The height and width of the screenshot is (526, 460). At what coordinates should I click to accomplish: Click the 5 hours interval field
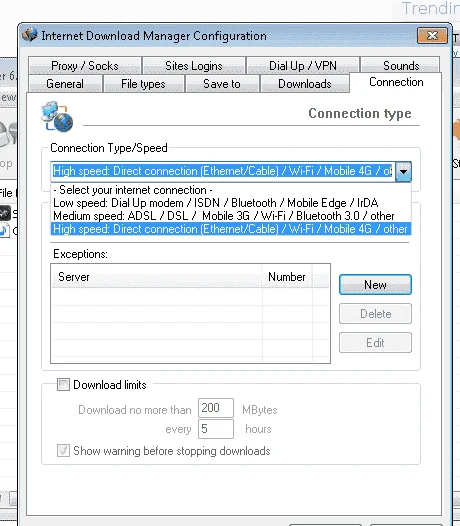(216, 429)
